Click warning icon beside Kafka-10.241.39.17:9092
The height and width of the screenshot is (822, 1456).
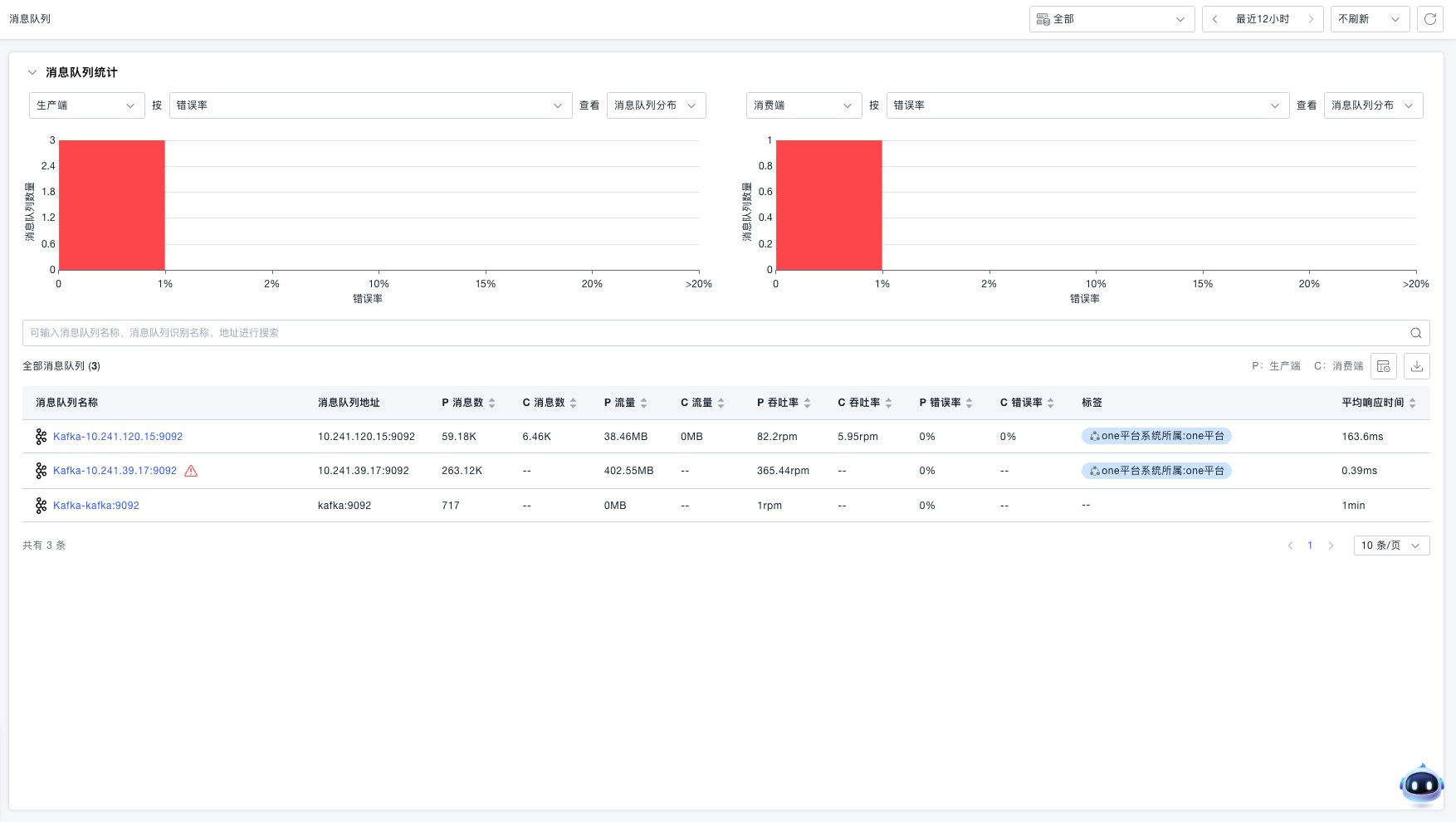click(191, 471)
